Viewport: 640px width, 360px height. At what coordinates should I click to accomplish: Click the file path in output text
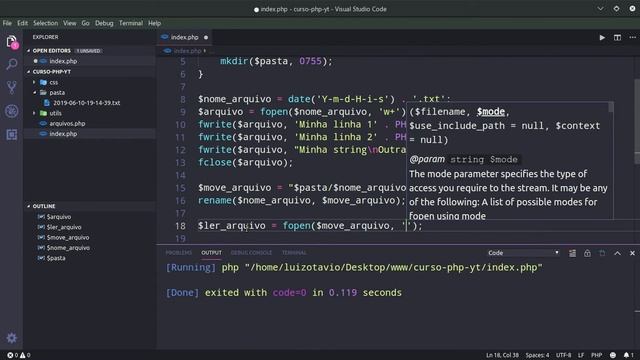pyautogui.click(x=393, y=268)
